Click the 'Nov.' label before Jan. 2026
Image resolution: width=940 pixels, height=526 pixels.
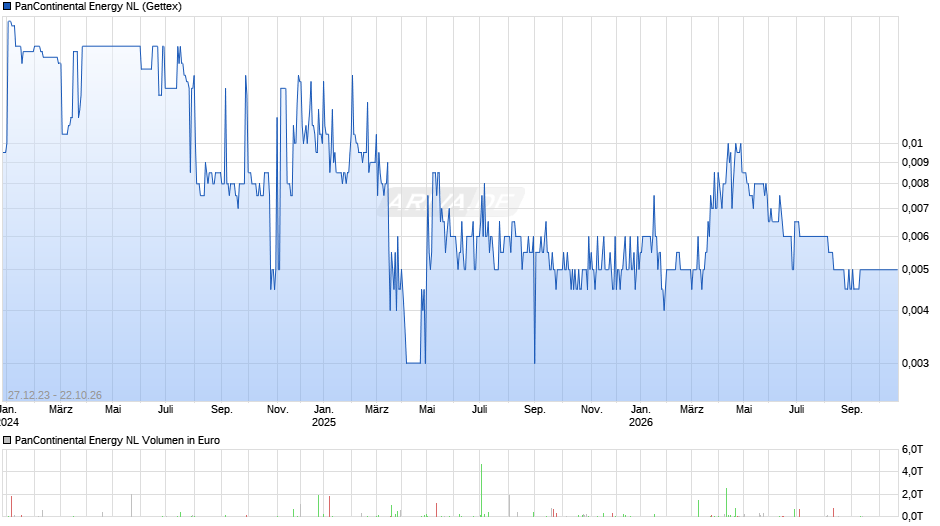[x=592, y=410]
